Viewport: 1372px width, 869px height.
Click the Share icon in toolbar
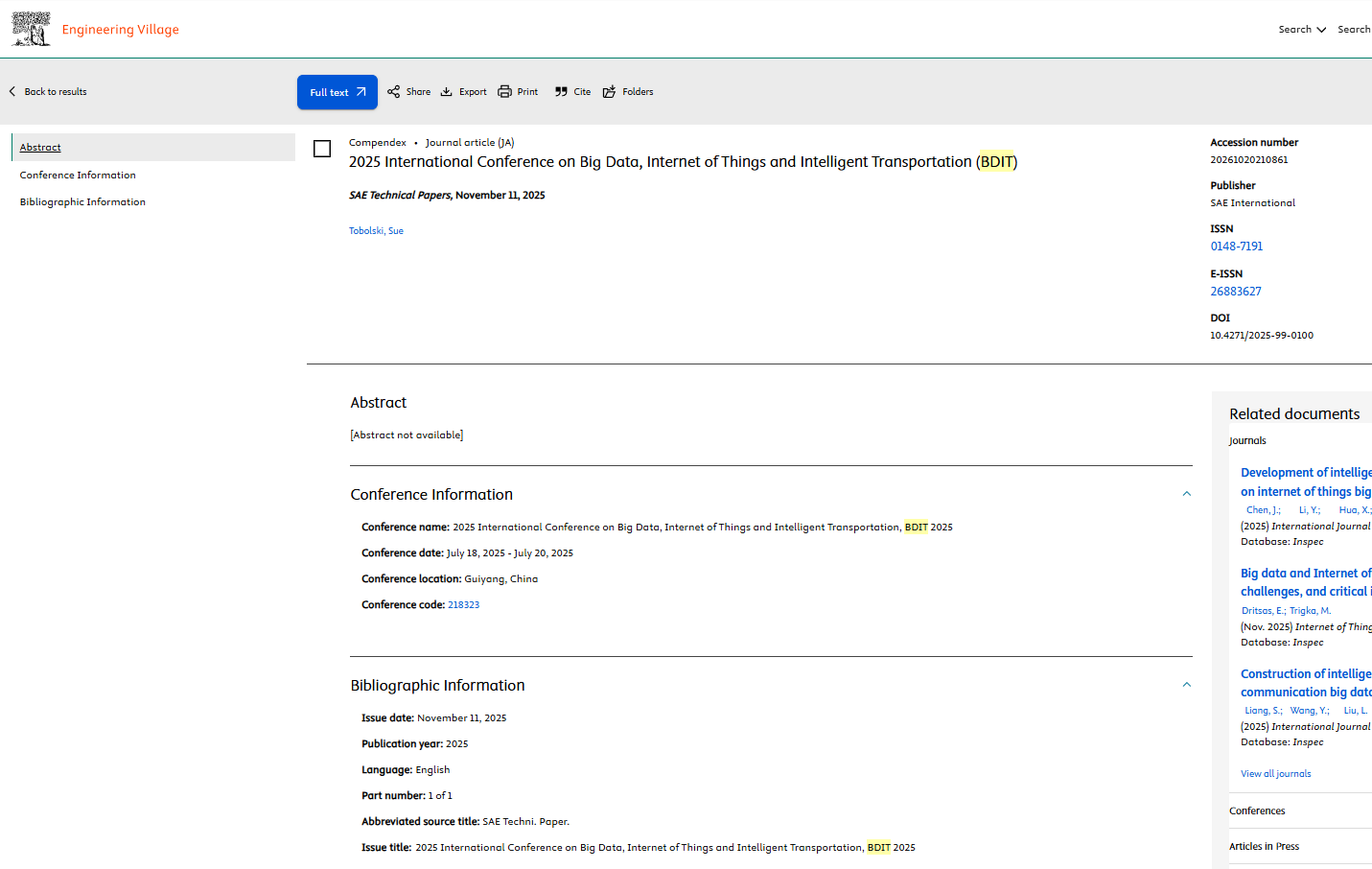394,92
